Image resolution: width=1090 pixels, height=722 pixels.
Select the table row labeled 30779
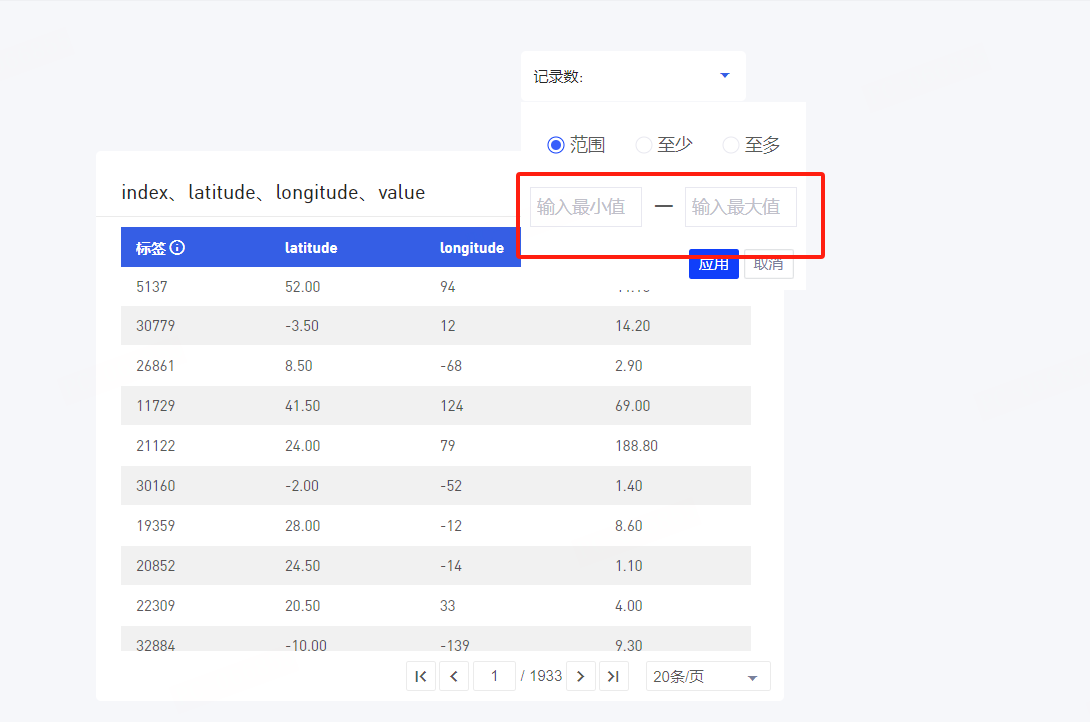(x=436, y=326)
